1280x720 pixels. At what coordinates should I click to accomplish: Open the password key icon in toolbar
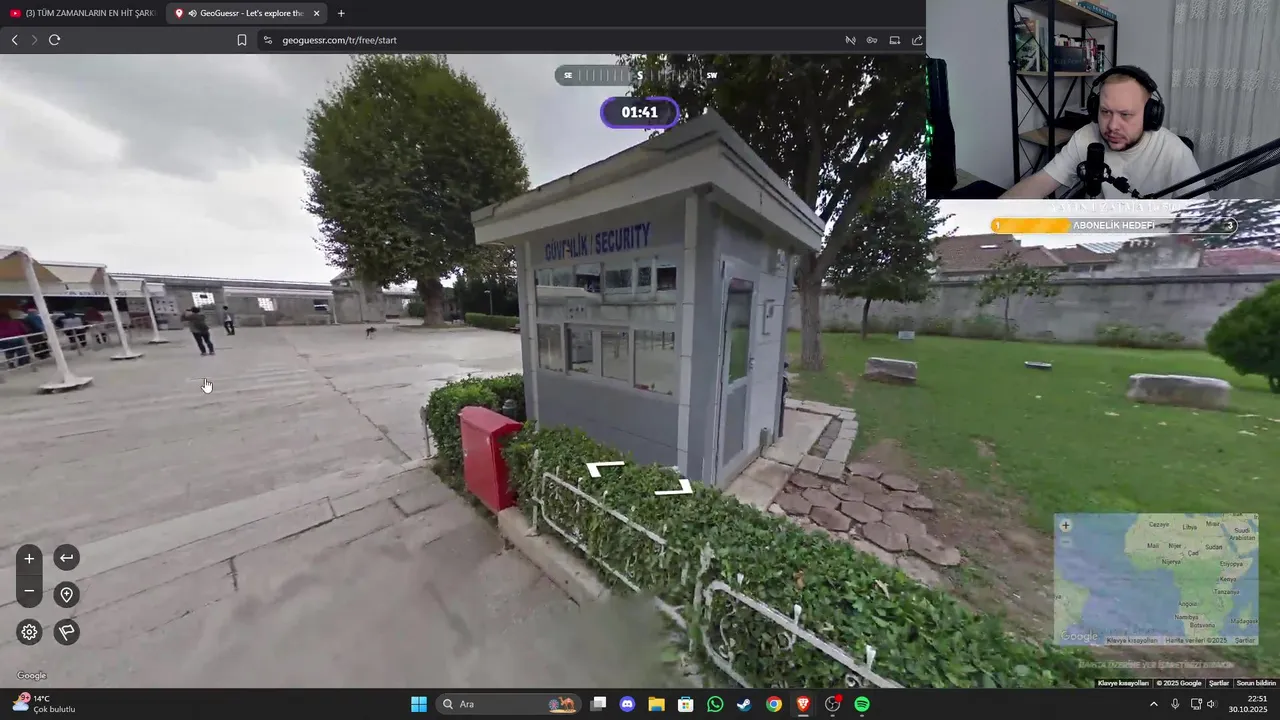(872, 40)
